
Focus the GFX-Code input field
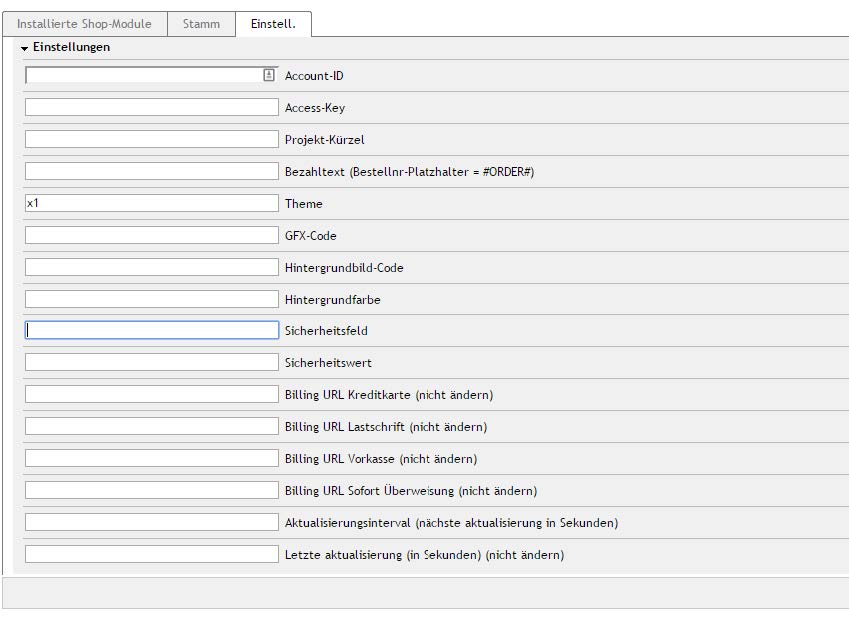pyautogui.click(x=150, y=234)
